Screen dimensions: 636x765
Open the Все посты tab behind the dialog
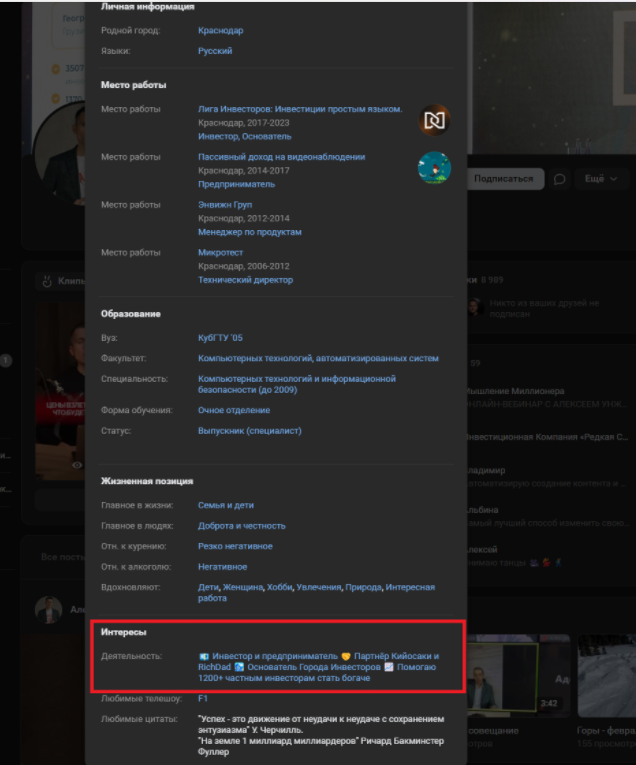[x=62, y=557]
